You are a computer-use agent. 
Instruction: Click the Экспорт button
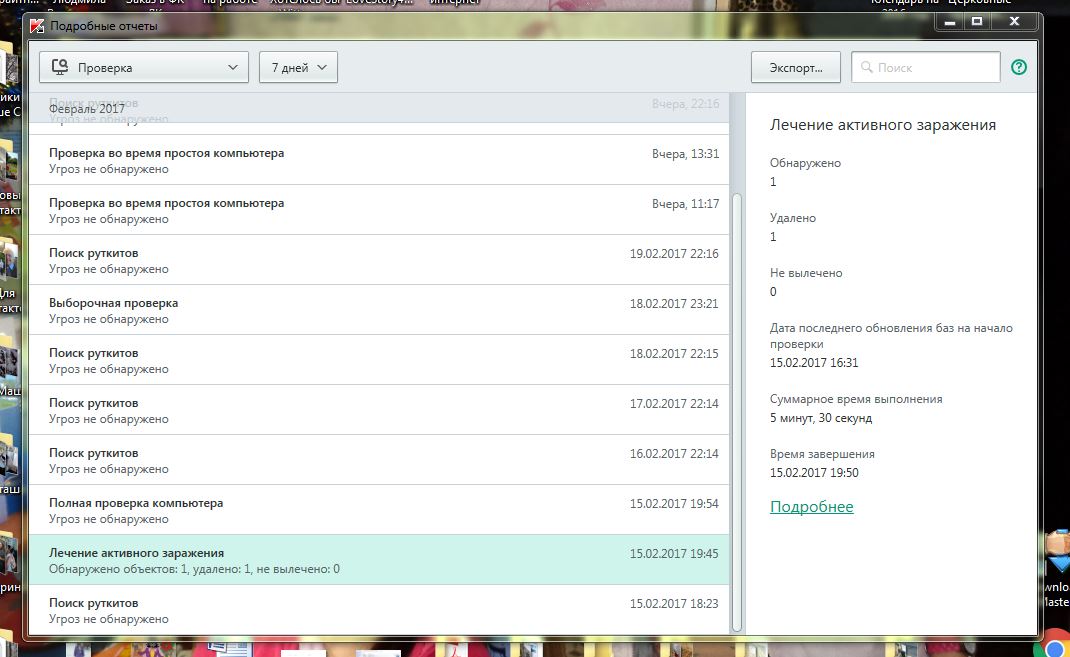[795, 67]
